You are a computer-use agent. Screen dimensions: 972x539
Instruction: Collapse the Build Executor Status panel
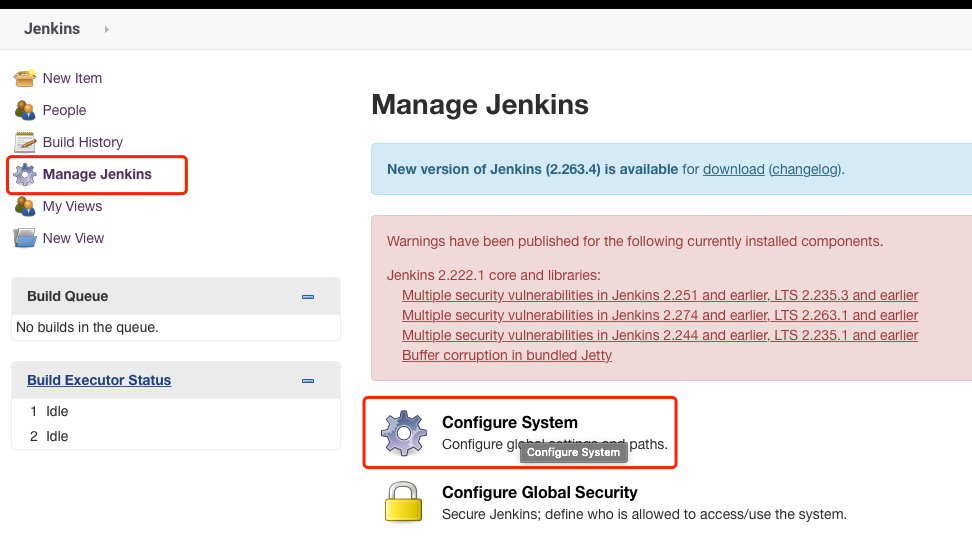pos(308,381)
